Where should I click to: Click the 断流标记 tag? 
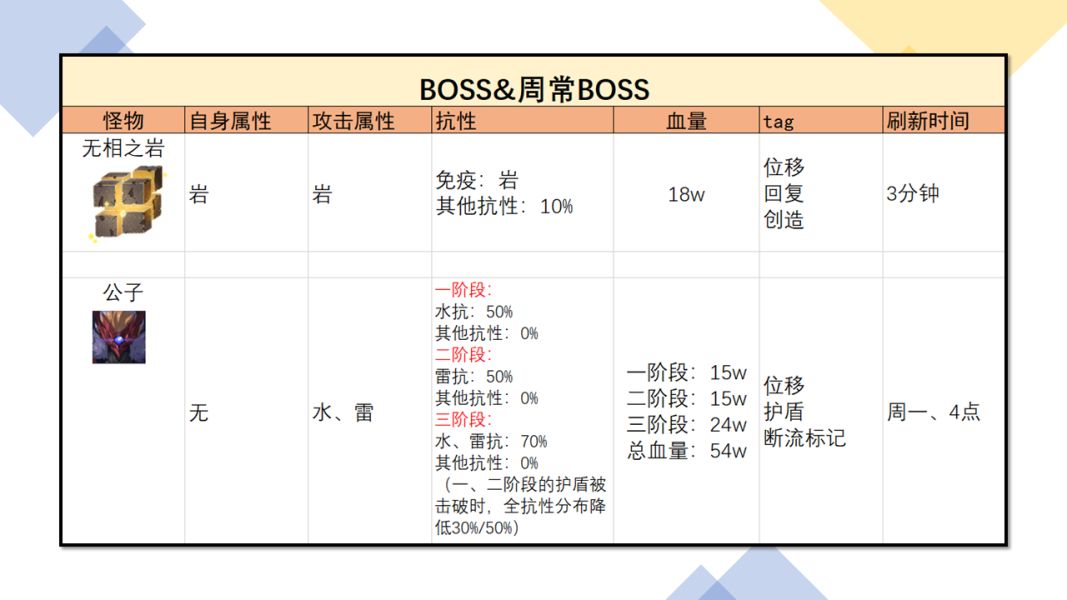point(804,438)
